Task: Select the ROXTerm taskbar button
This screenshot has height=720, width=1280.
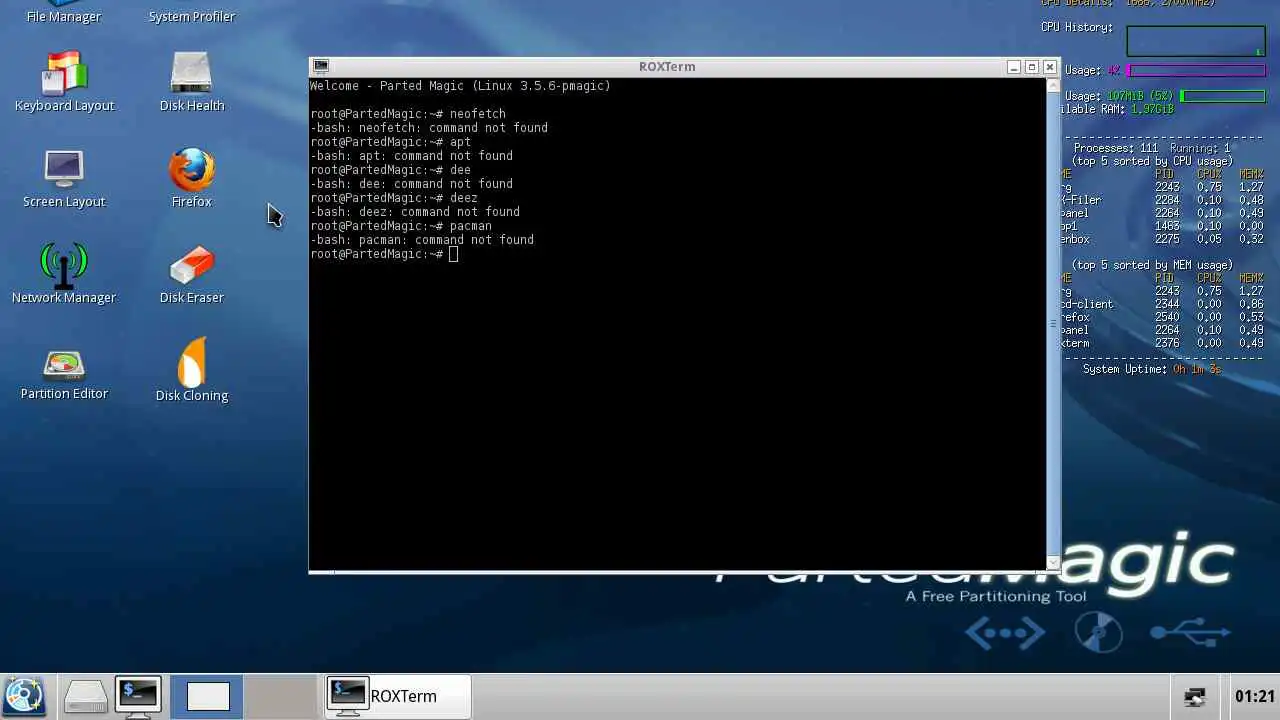Action: pyautogui.click(x=397, y=696)
